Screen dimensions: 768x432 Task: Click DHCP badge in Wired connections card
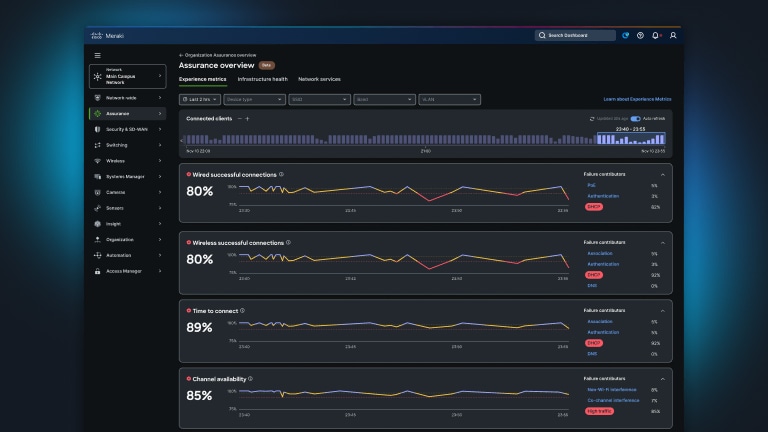594,207
